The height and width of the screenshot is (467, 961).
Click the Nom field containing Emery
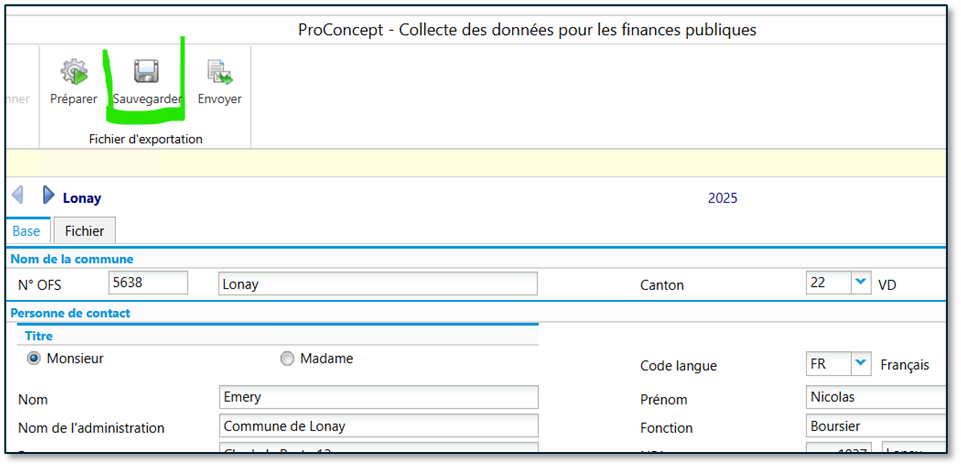point(377,398)
